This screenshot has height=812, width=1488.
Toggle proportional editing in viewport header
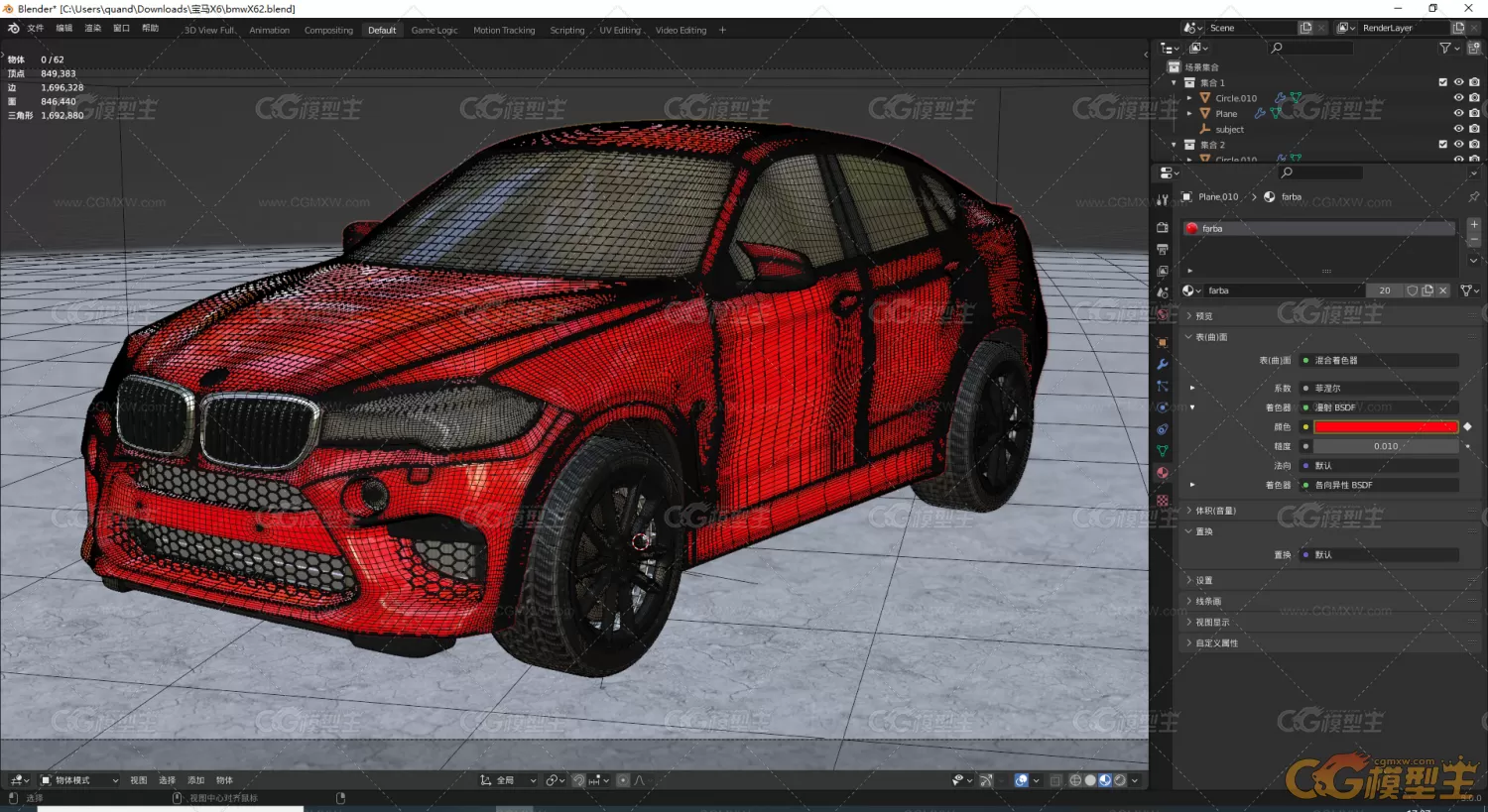click(x=623, y=780)
